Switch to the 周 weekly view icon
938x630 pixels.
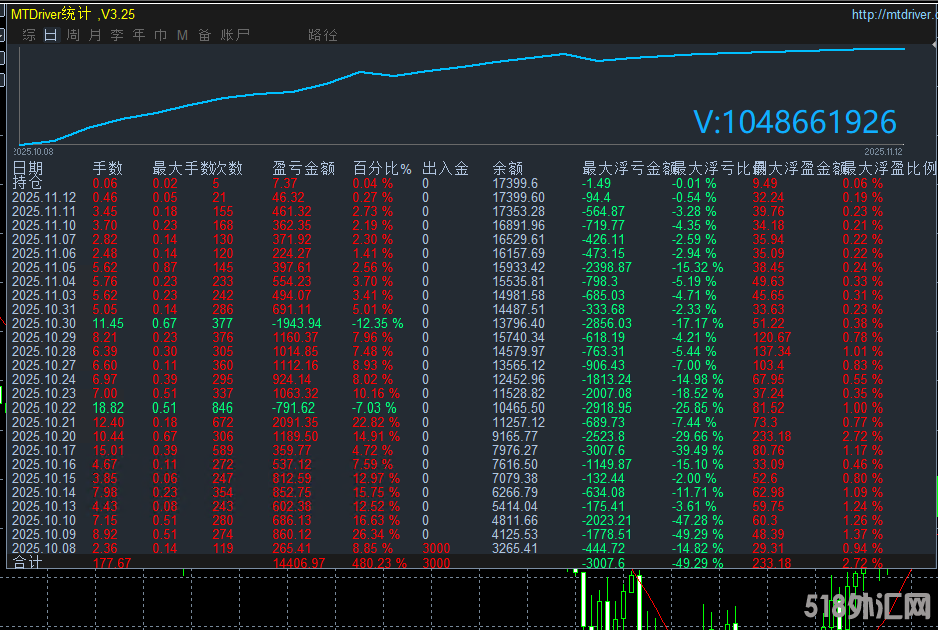(x=71, y=34)
